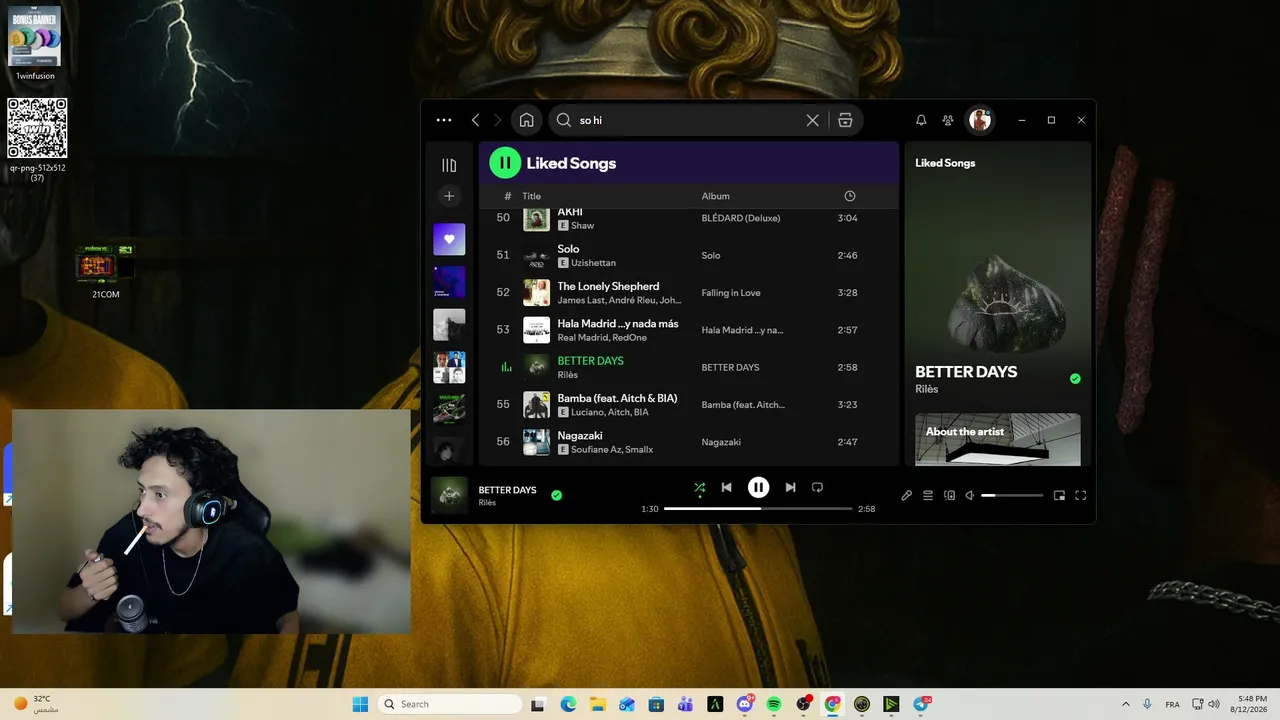The height and width of the screenshot is (720, 1280).
Task: Go back in Spotify navigation
Action: coord(475,120)
